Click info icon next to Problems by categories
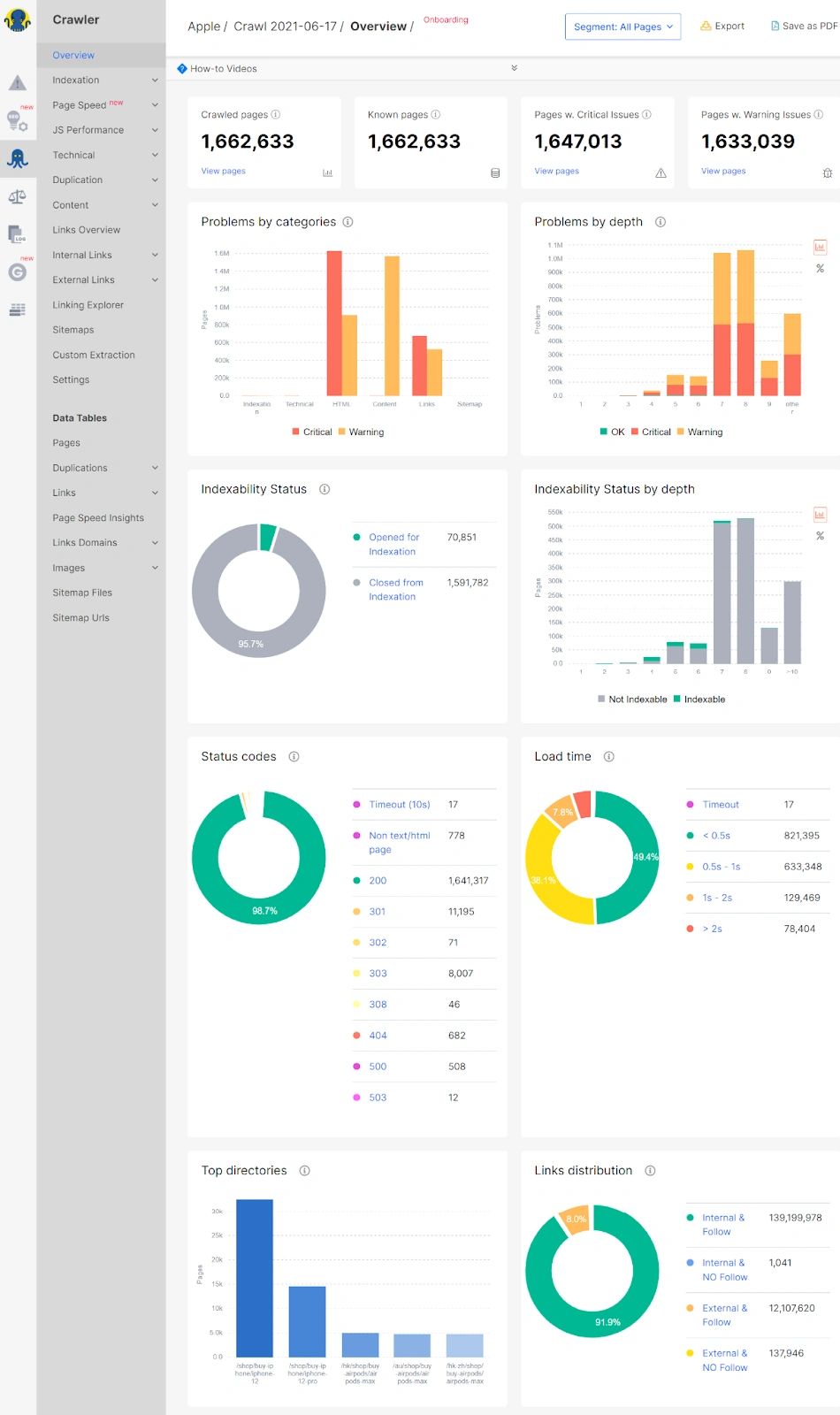This screenshot has width=840, height=1415. pos(347,222)
